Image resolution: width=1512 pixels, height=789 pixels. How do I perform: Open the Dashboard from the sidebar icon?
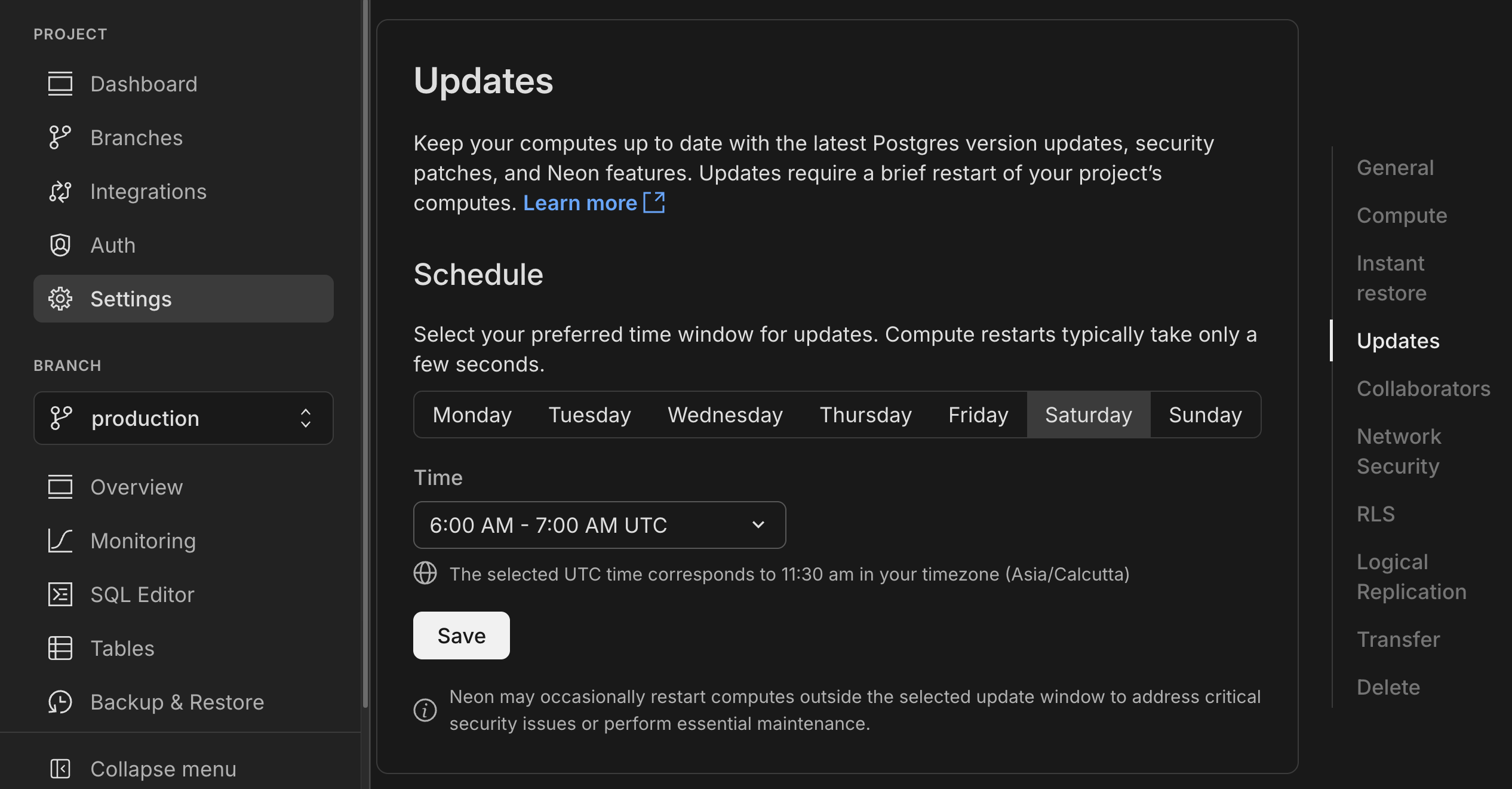point(60,84)
